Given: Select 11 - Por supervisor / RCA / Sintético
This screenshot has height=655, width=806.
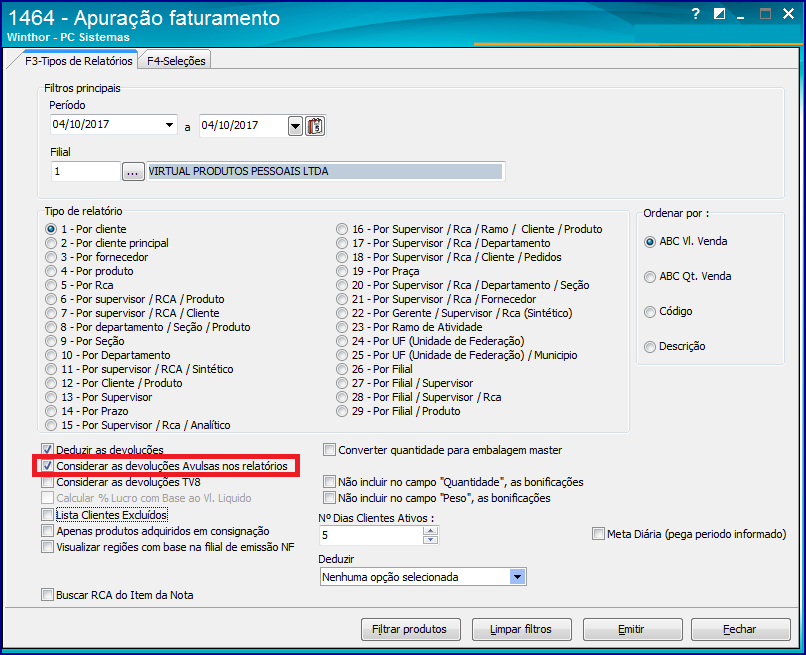Looking at the screenshot, I should [x=51, y=369].
